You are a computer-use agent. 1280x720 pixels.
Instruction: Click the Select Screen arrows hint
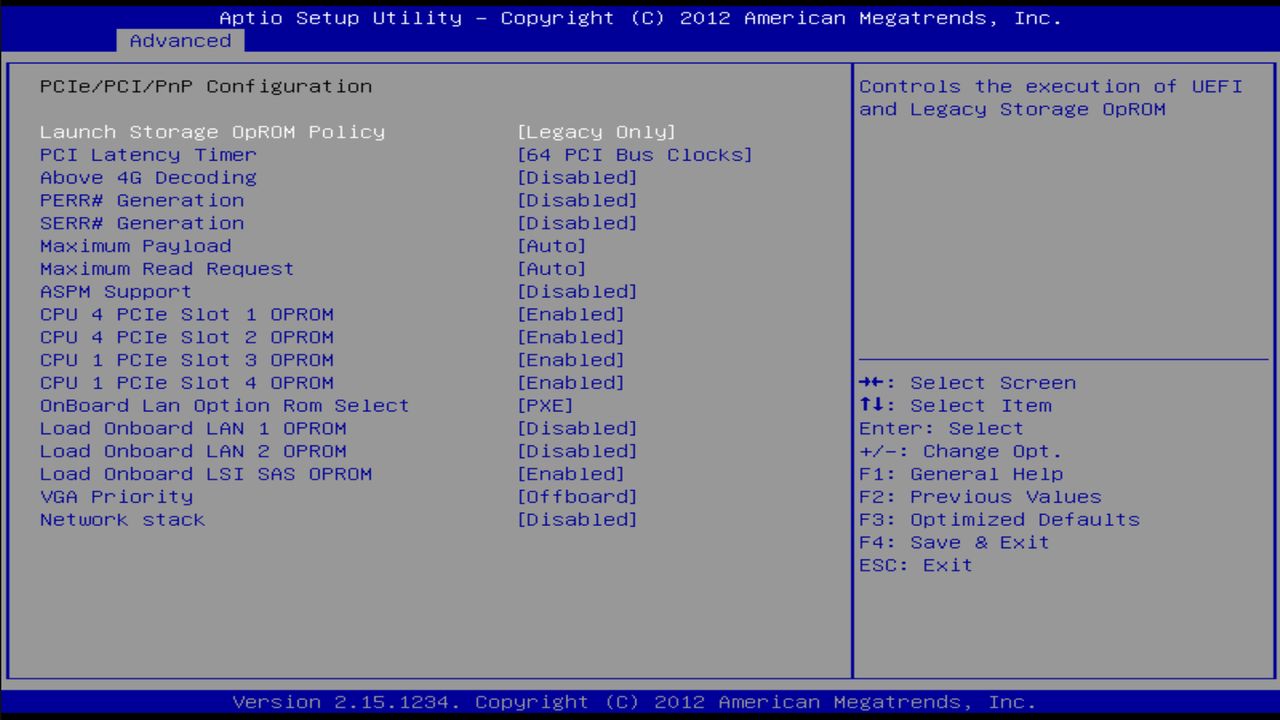tap(967, 383)
